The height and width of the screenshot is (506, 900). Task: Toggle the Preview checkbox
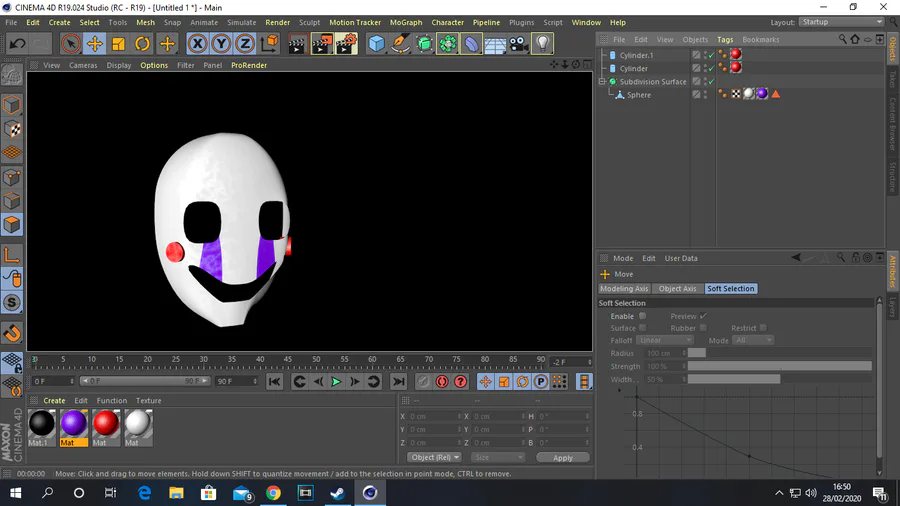[x=703, y=316]
